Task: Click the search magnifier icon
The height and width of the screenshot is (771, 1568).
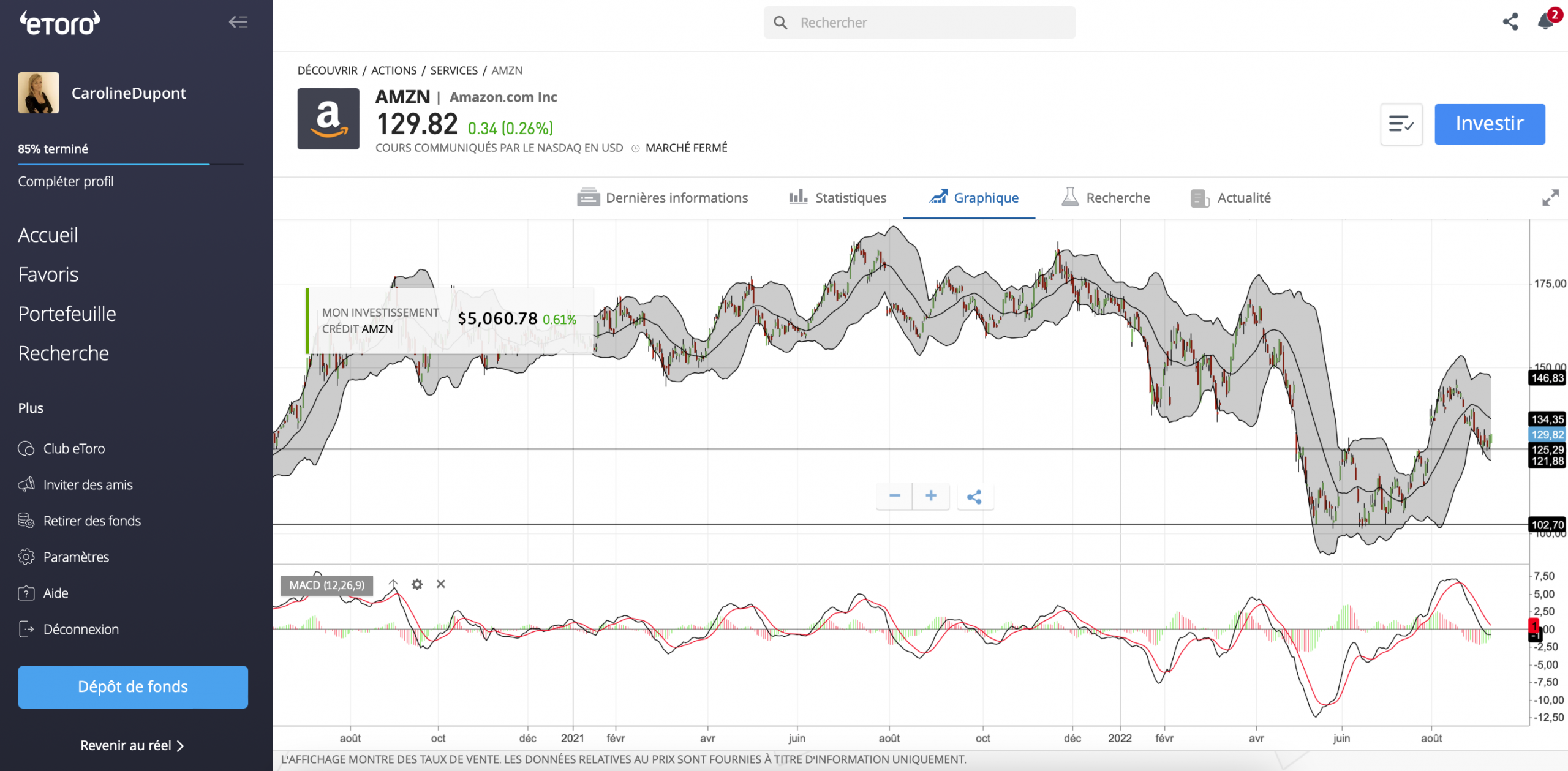Action: coord(780,23)
